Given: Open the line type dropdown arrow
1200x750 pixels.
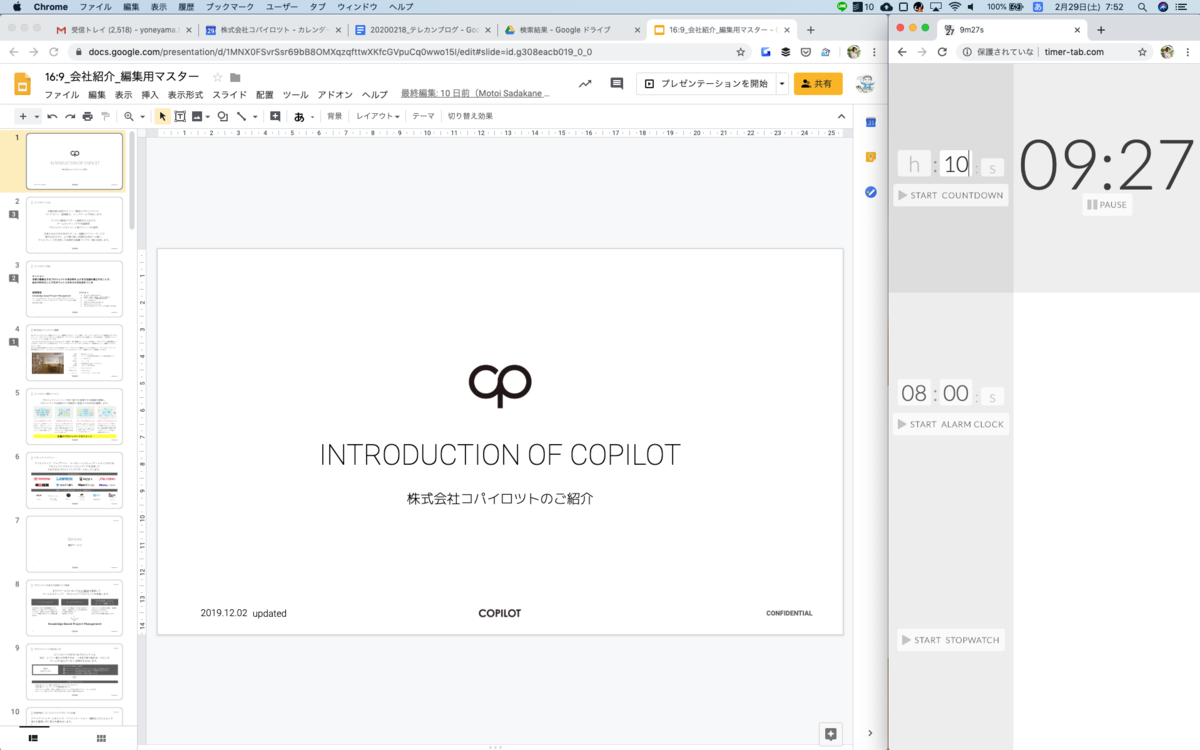Looking at the screenshot, I should coord(254,117).
